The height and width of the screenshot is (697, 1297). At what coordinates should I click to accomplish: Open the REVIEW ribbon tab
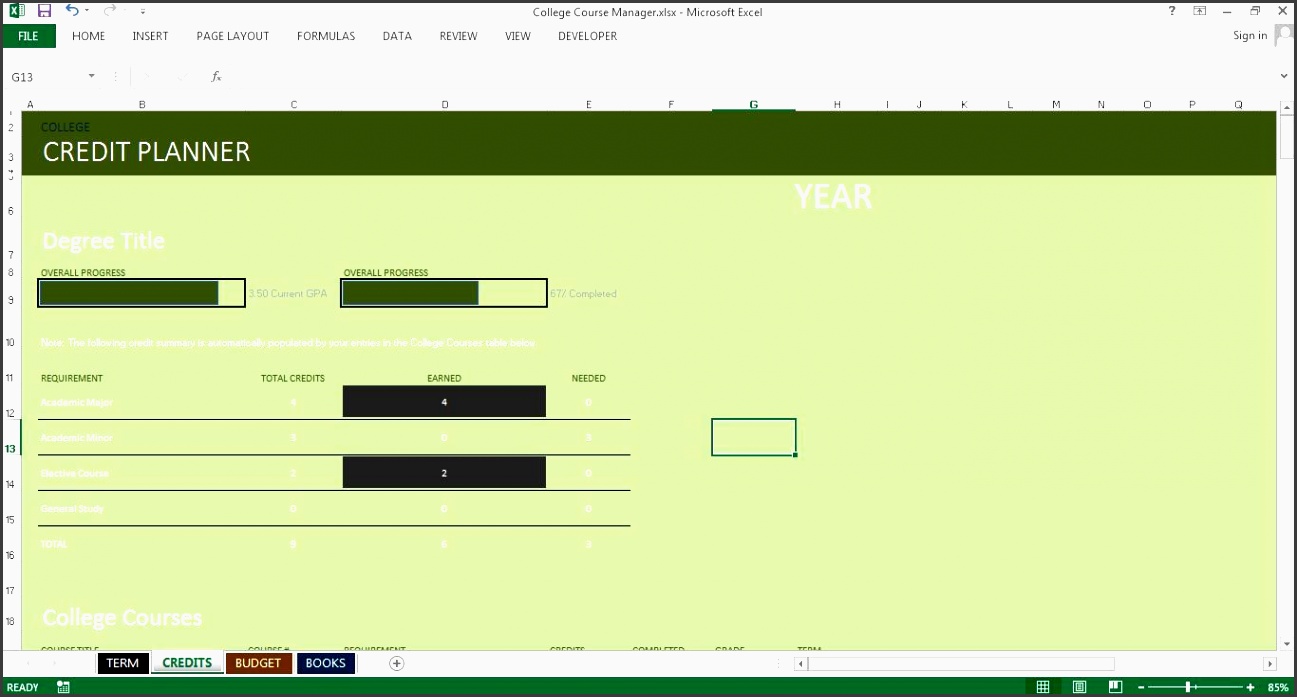coord(458,36)
